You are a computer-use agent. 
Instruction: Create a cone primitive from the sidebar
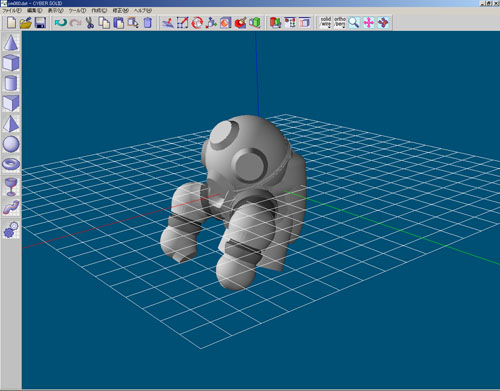11,43
